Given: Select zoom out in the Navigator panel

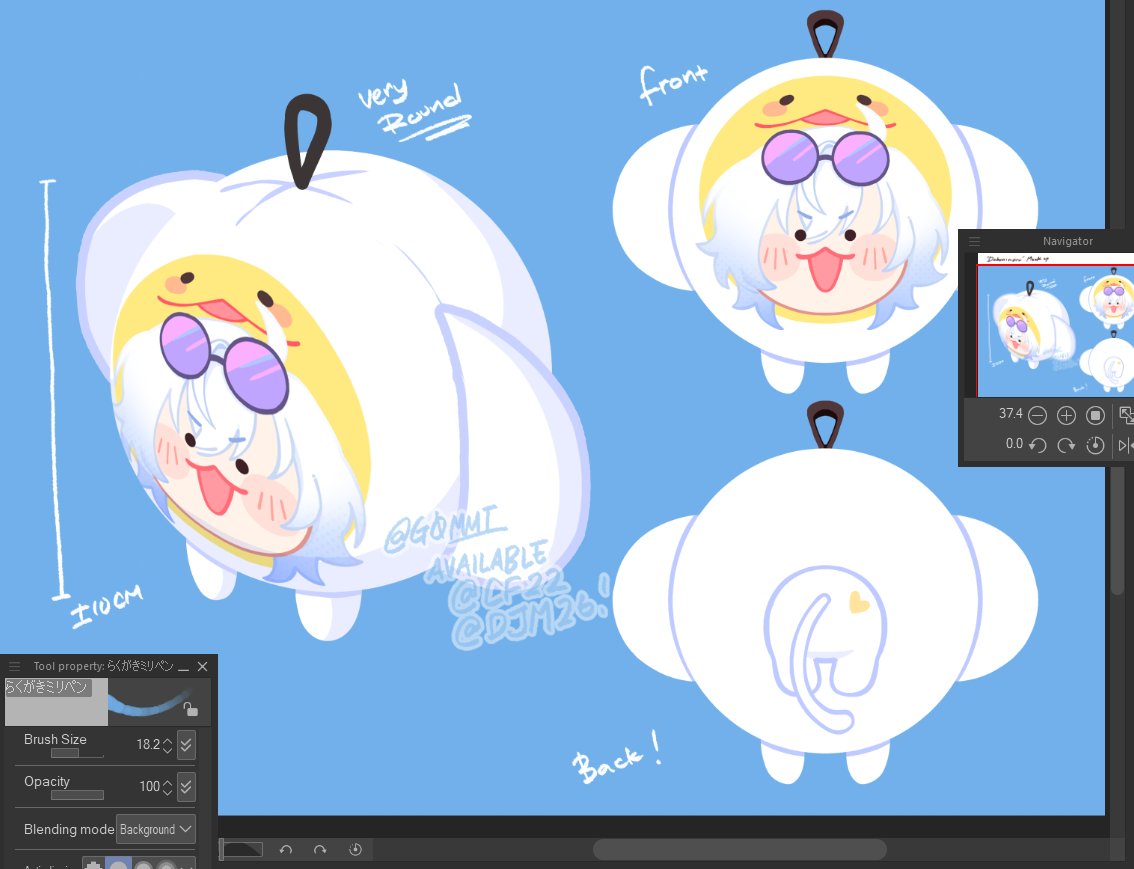Looking at the screenshot, I should click(1038, 414).
